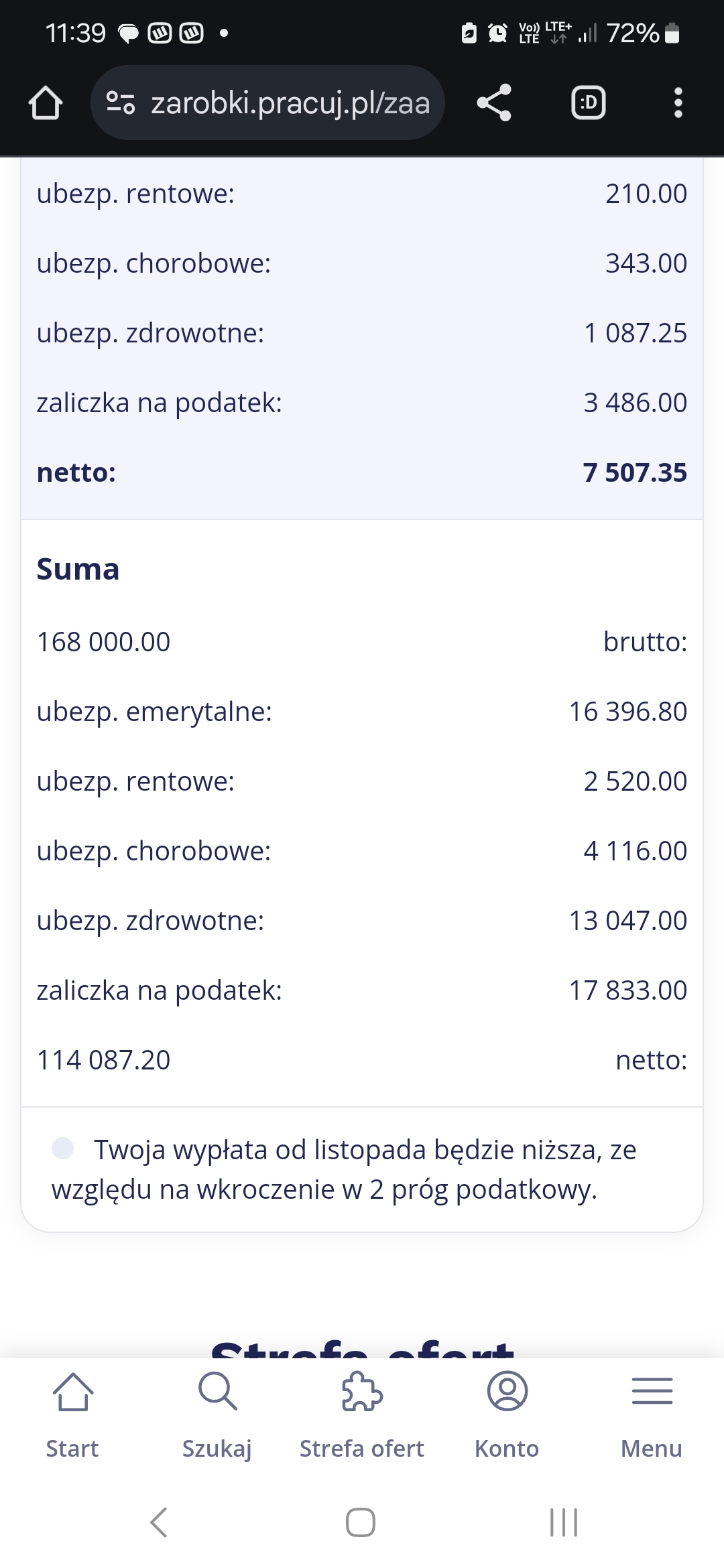
Task: Open site info icon in address bar
Action: tap(121, 103)
